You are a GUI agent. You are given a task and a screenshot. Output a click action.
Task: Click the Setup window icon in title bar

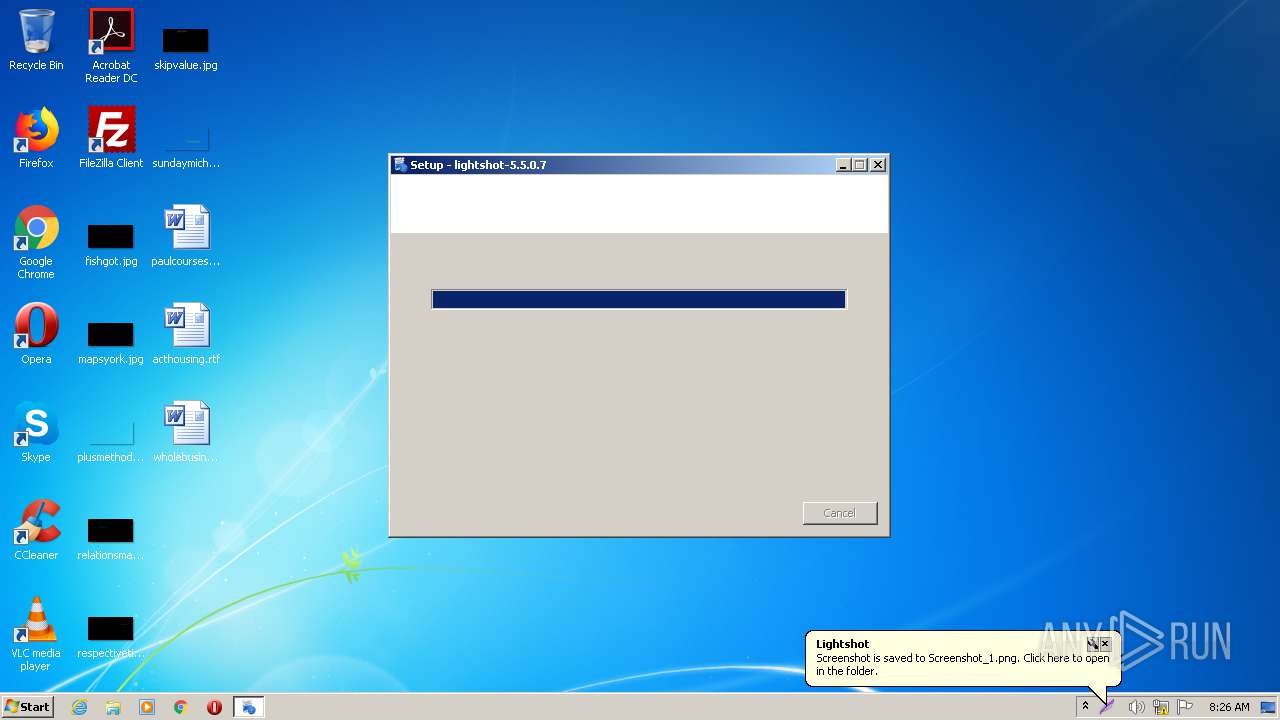click(x=401, y=165)
